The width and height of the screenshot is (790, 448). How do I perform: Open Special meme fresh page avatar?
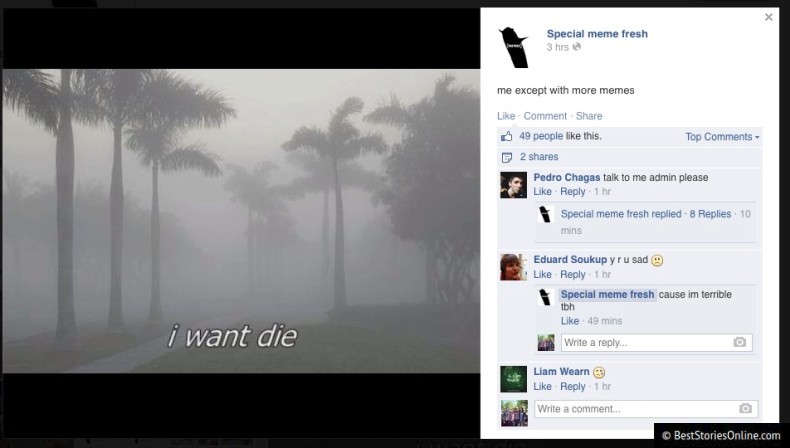pyautogui.click(x=513, y=48)
